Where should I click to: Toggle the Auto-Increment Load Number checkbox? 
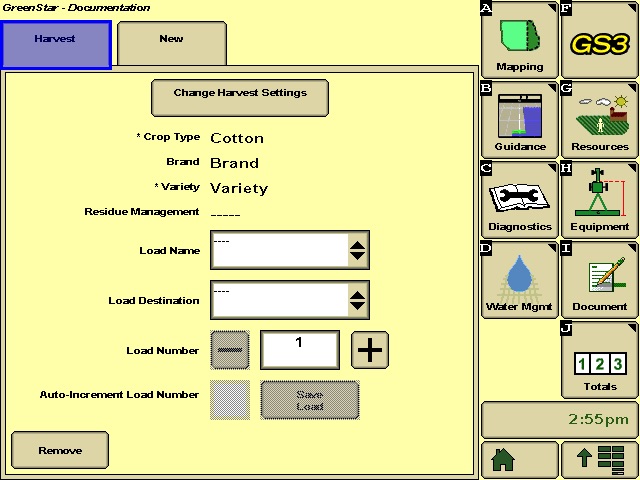point(230,399)
